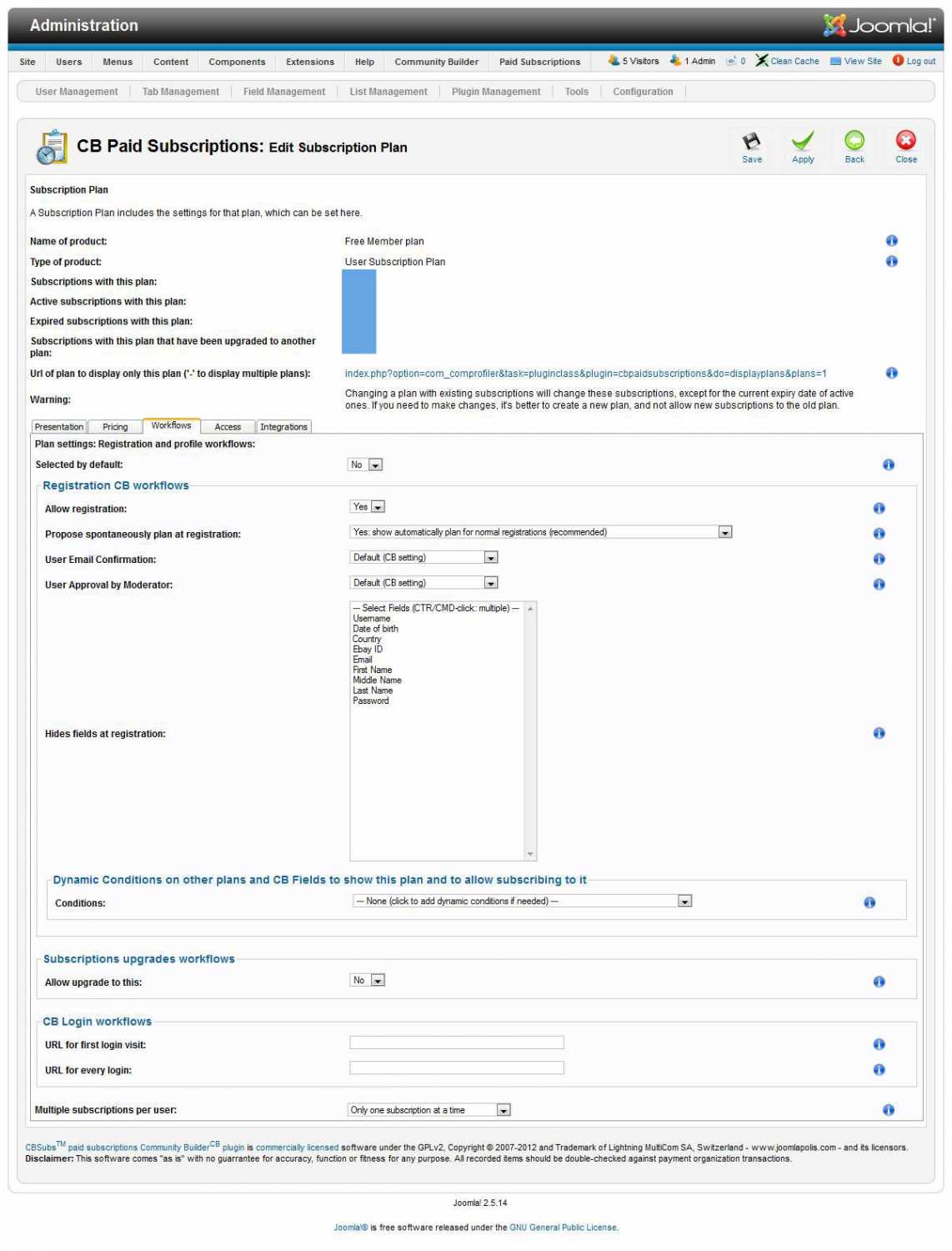
Task: Open info icon for URL for every login
Action: point(879,1069)
